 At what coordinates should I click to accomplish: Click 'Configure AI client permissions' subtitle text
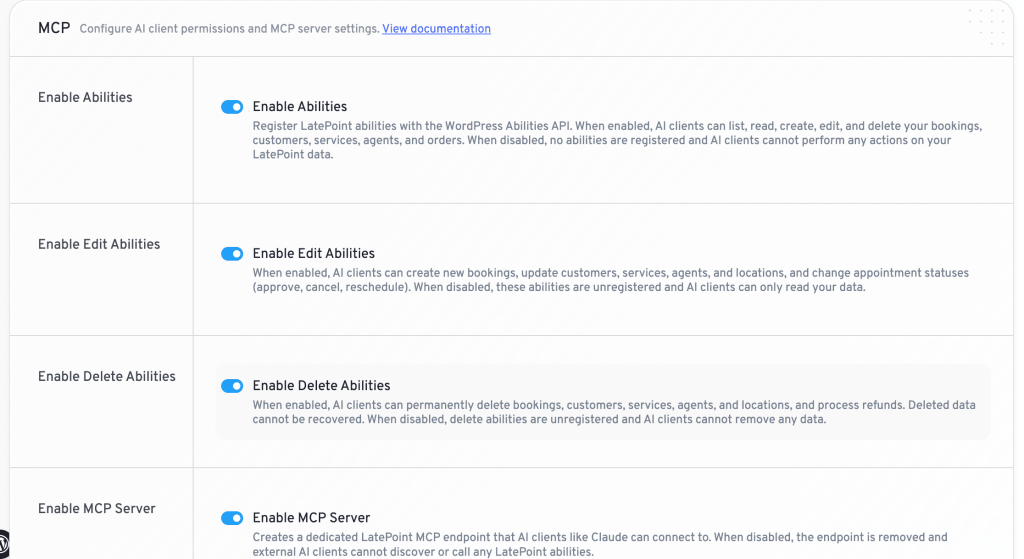click(x=229, y=29)
